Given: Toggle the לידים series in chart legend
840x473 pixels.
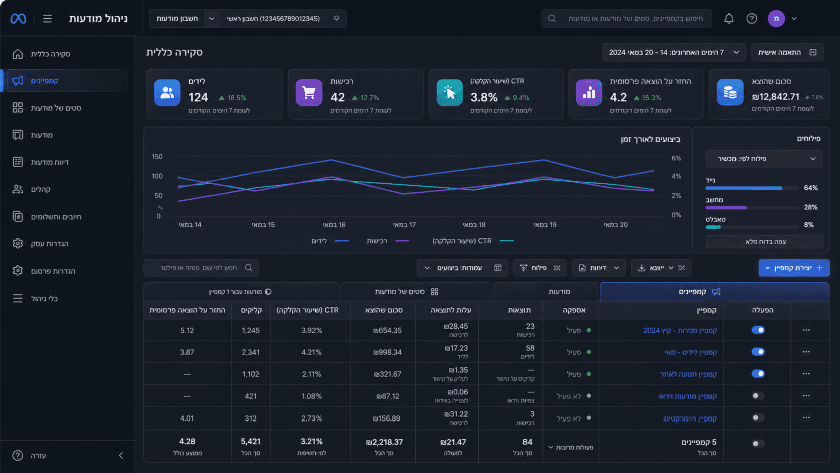Looking at the screenshot, I should [x=330, y=241].
